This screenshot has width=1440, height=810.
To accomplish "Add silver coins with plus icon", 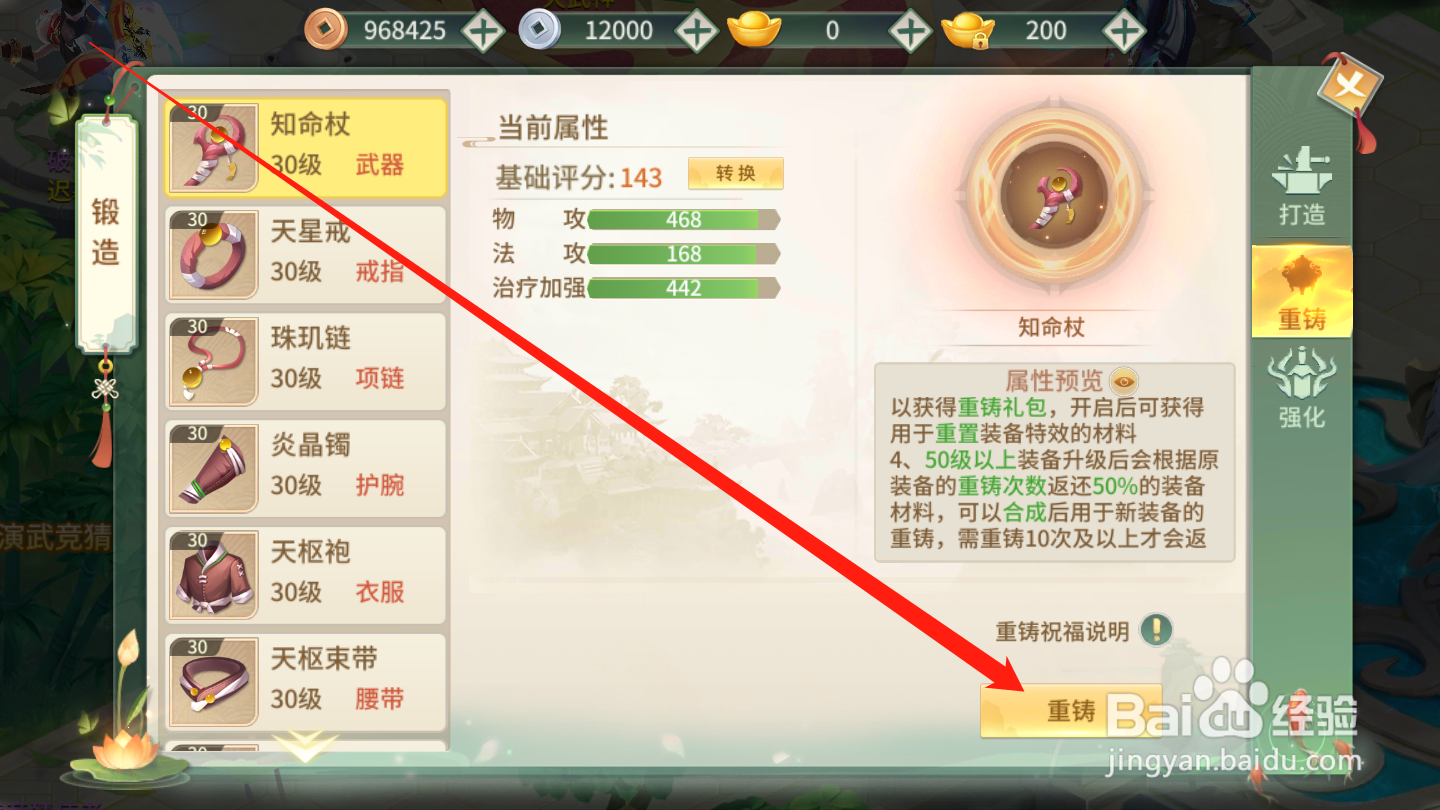I will click(x=696, y=31).
